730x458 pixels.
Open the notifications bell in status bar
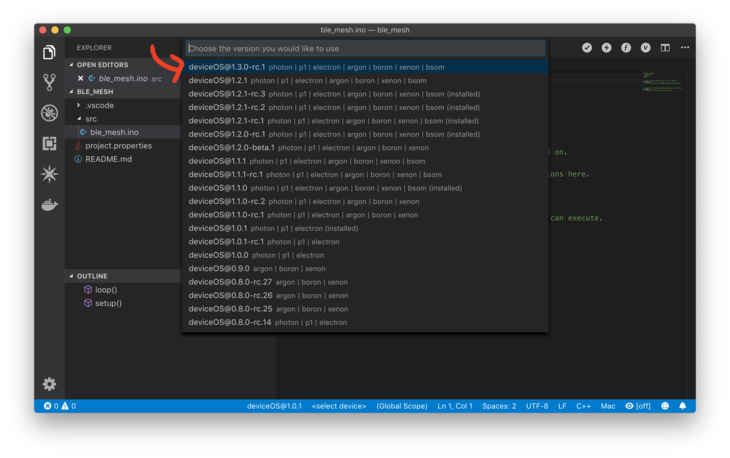(x=682, y=406)
